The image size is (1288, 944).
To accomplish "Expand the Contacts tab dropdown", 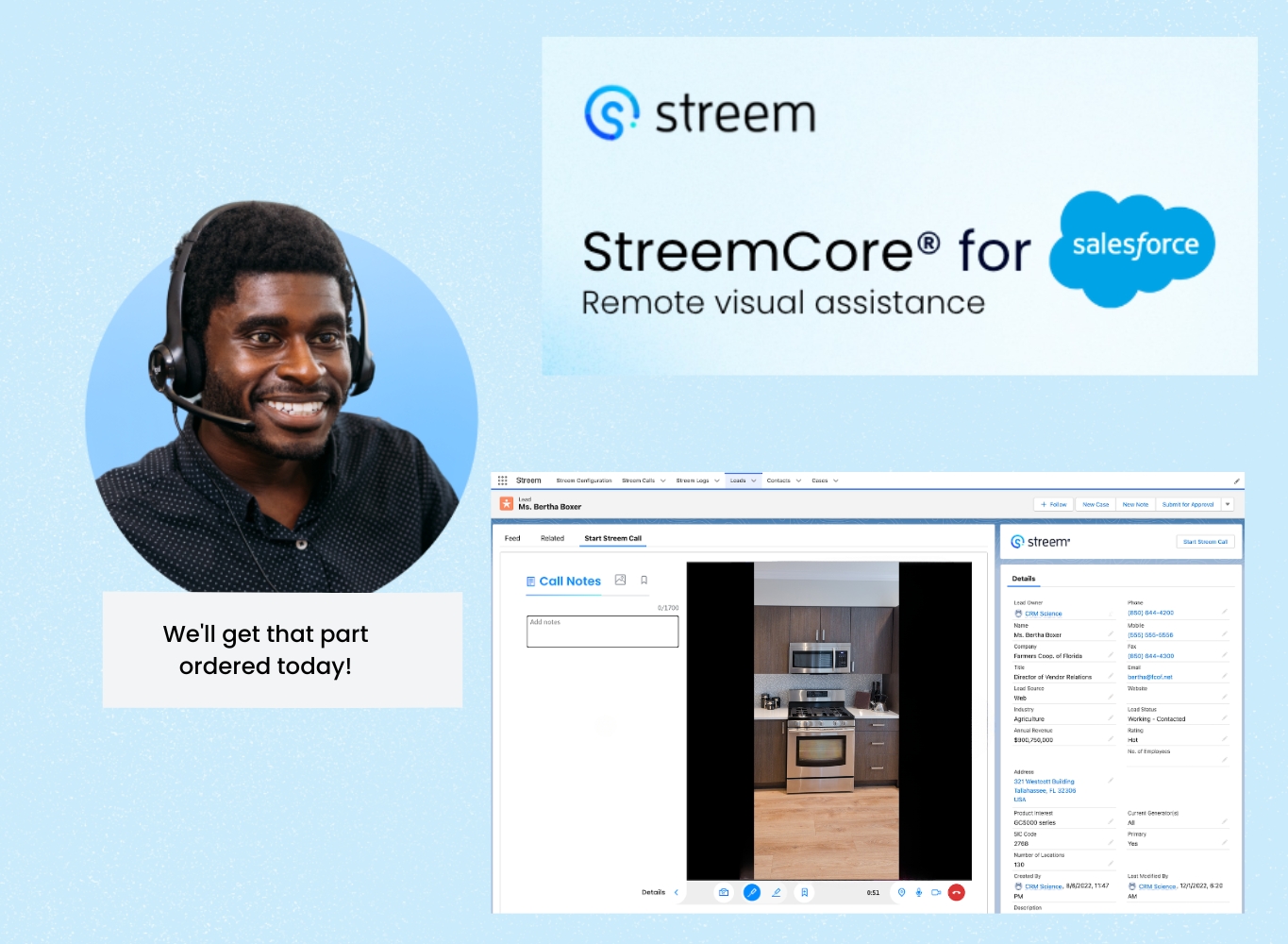I will 798,480.
